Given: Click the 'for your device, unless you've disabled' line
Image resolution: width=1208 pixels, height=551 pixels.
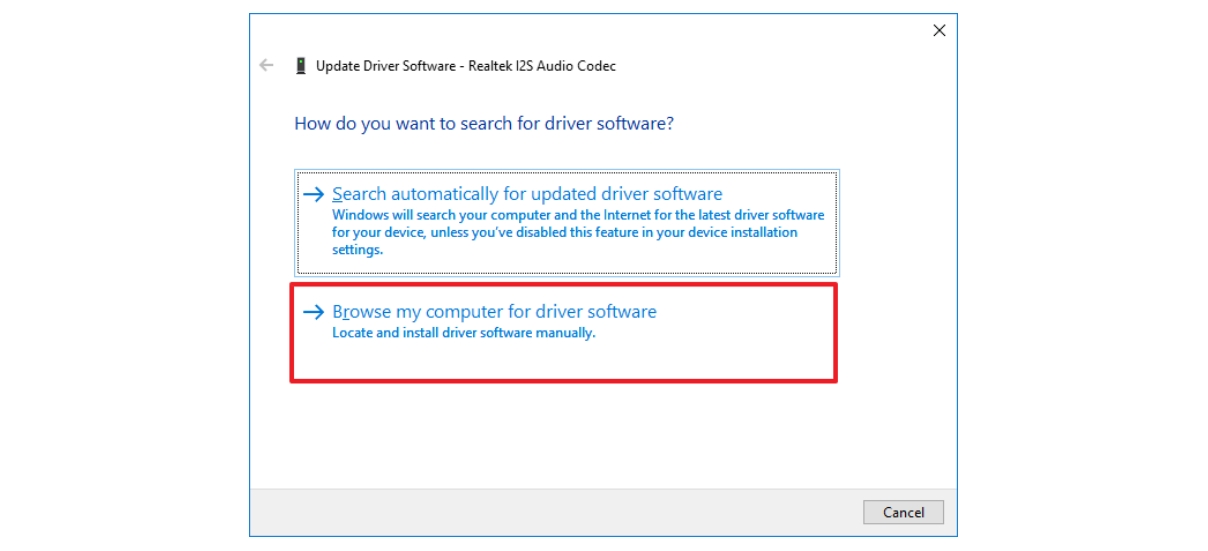Looking at the screenshot, I should click(564, 232).
